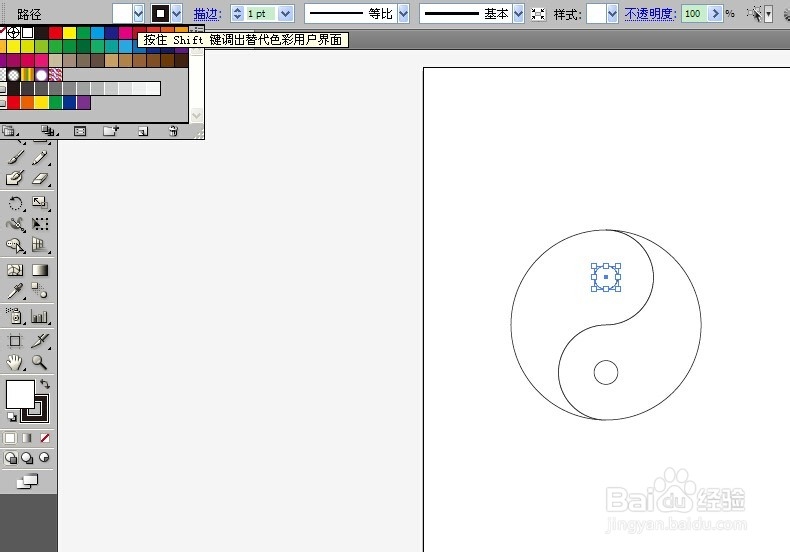Viewport: 790px width, 552px height.
Task: Open the opacity slider arrow beside 100
Action: 715,14
